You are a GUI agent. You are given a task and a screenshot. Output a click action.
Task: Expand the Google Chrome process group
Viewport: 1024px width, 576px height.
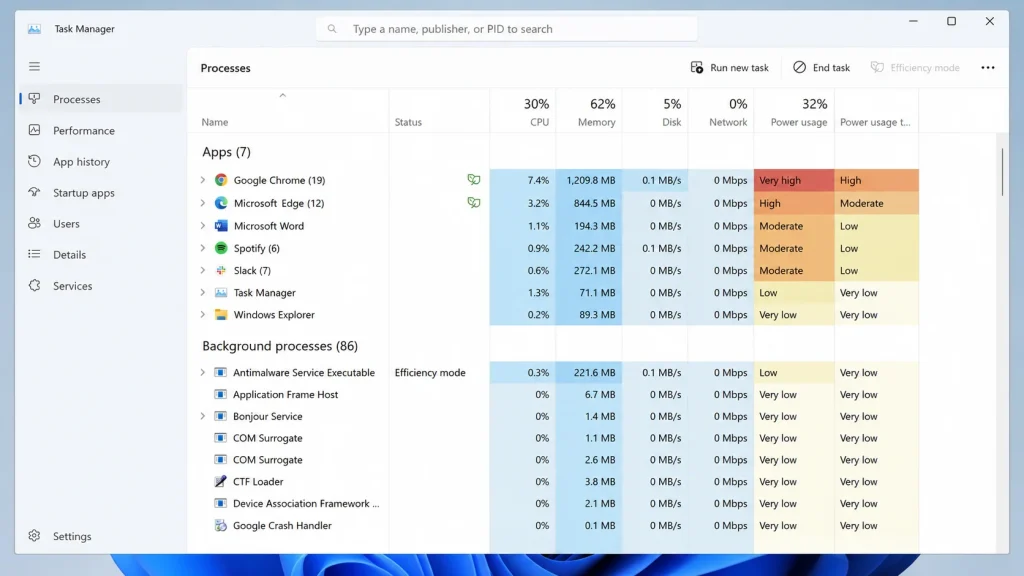[x=202, y=180]
